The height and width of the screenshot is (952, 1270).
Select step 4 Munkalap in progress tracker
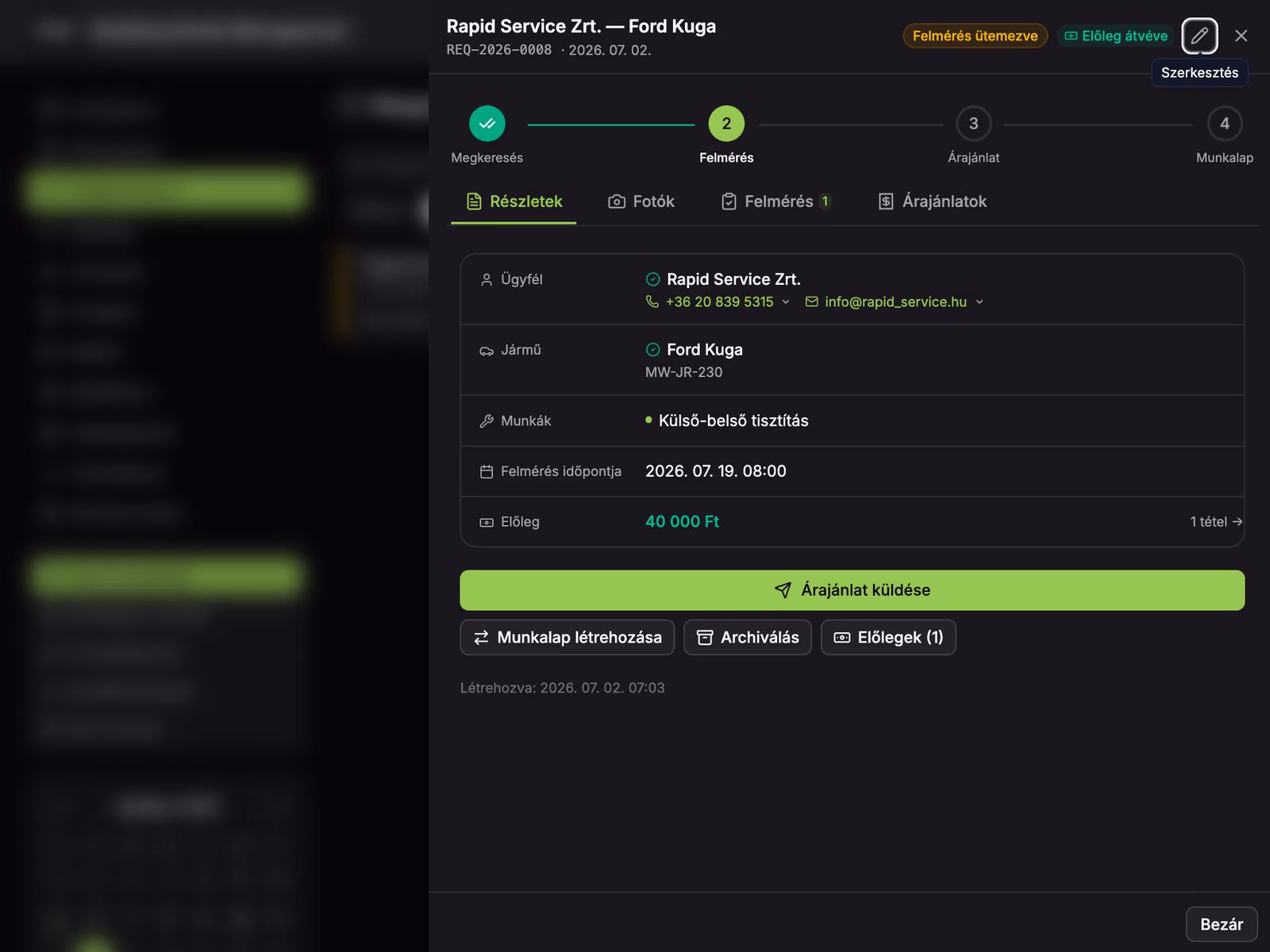[1225, 124]
